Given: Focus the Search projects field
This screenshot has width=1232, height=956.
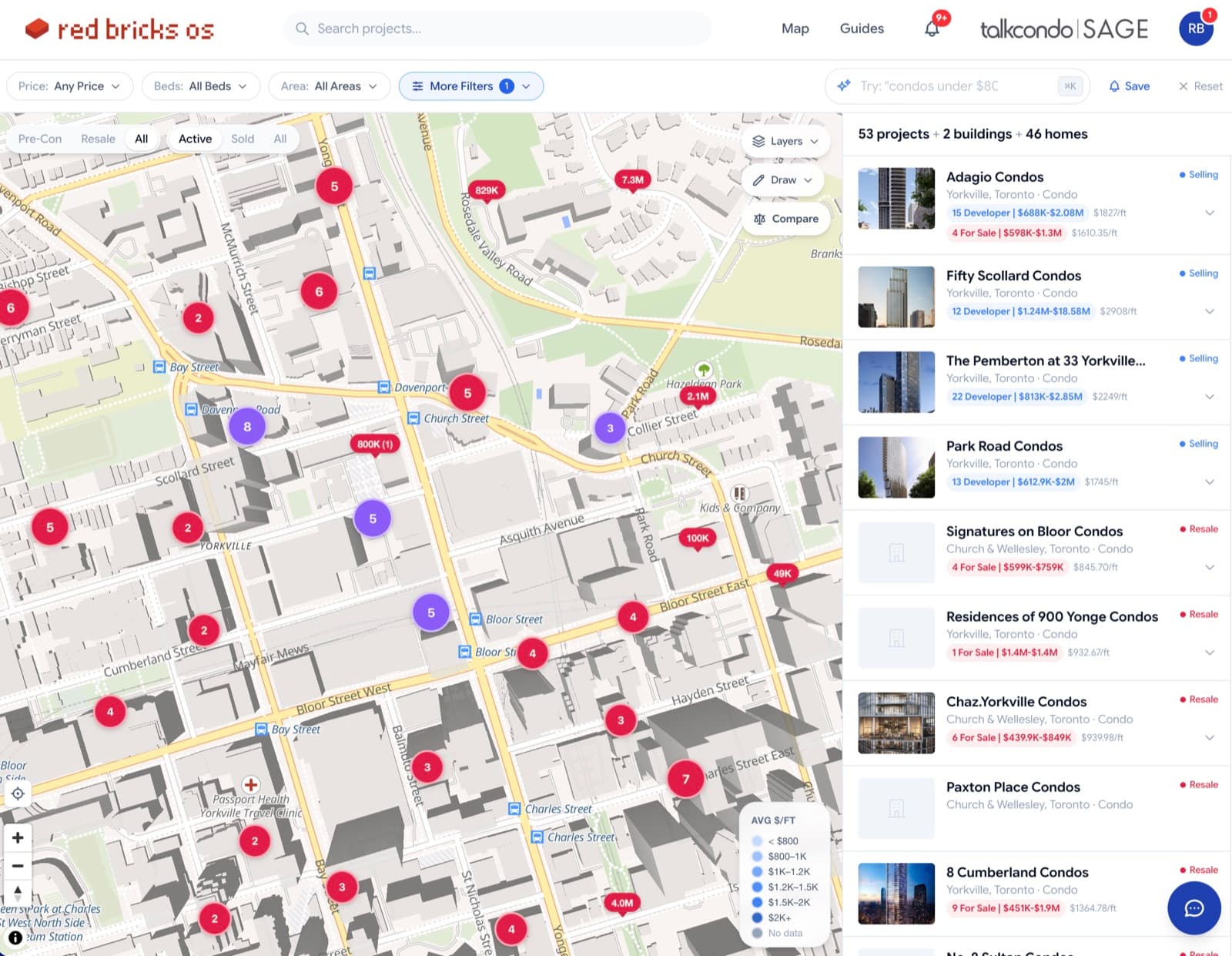Looking at the screenshot, I should 497,29.
